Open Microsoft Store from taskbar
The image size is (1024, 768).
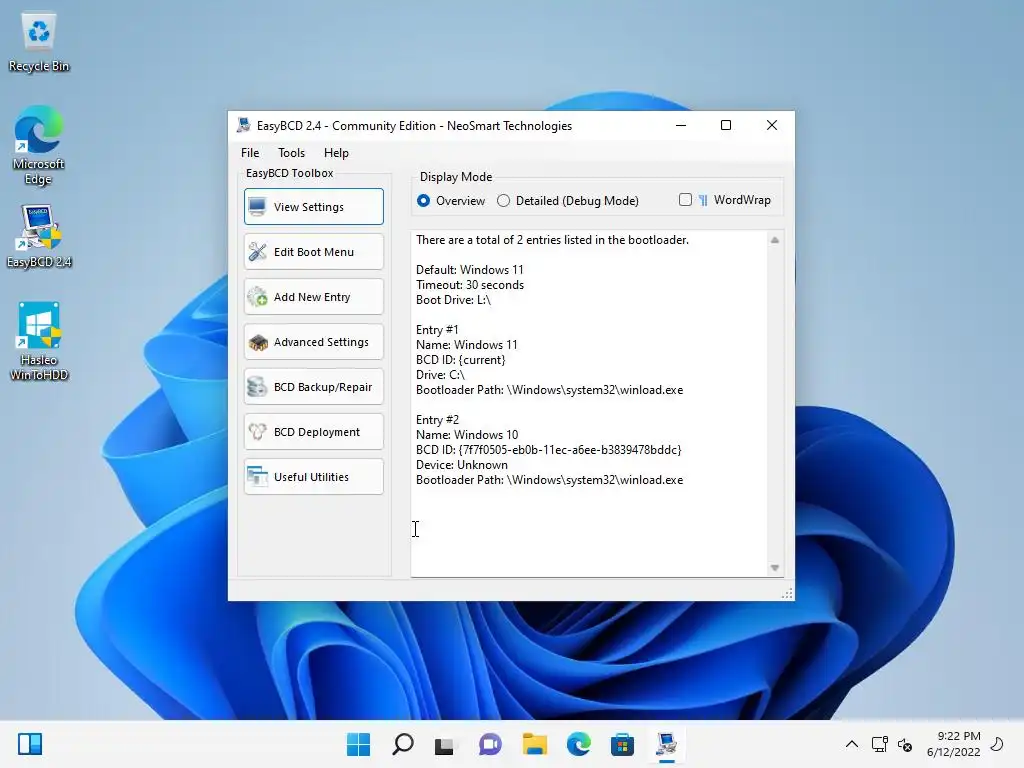tap(622, 744)
